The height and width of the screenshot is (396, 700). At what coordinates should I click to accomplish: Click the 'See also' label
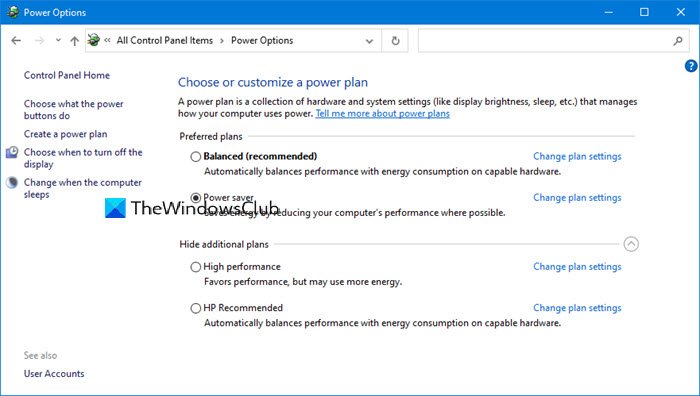(x=41, y=355)
